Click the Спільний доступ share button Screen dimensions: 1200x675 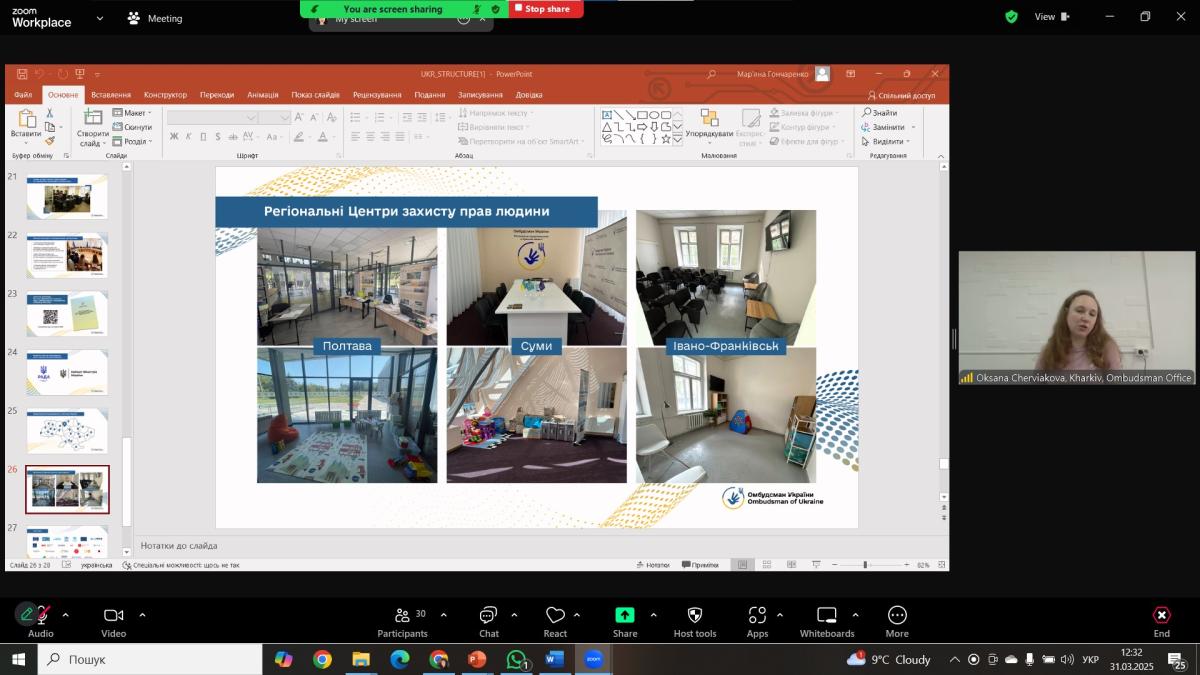click(x=901, y=95)
